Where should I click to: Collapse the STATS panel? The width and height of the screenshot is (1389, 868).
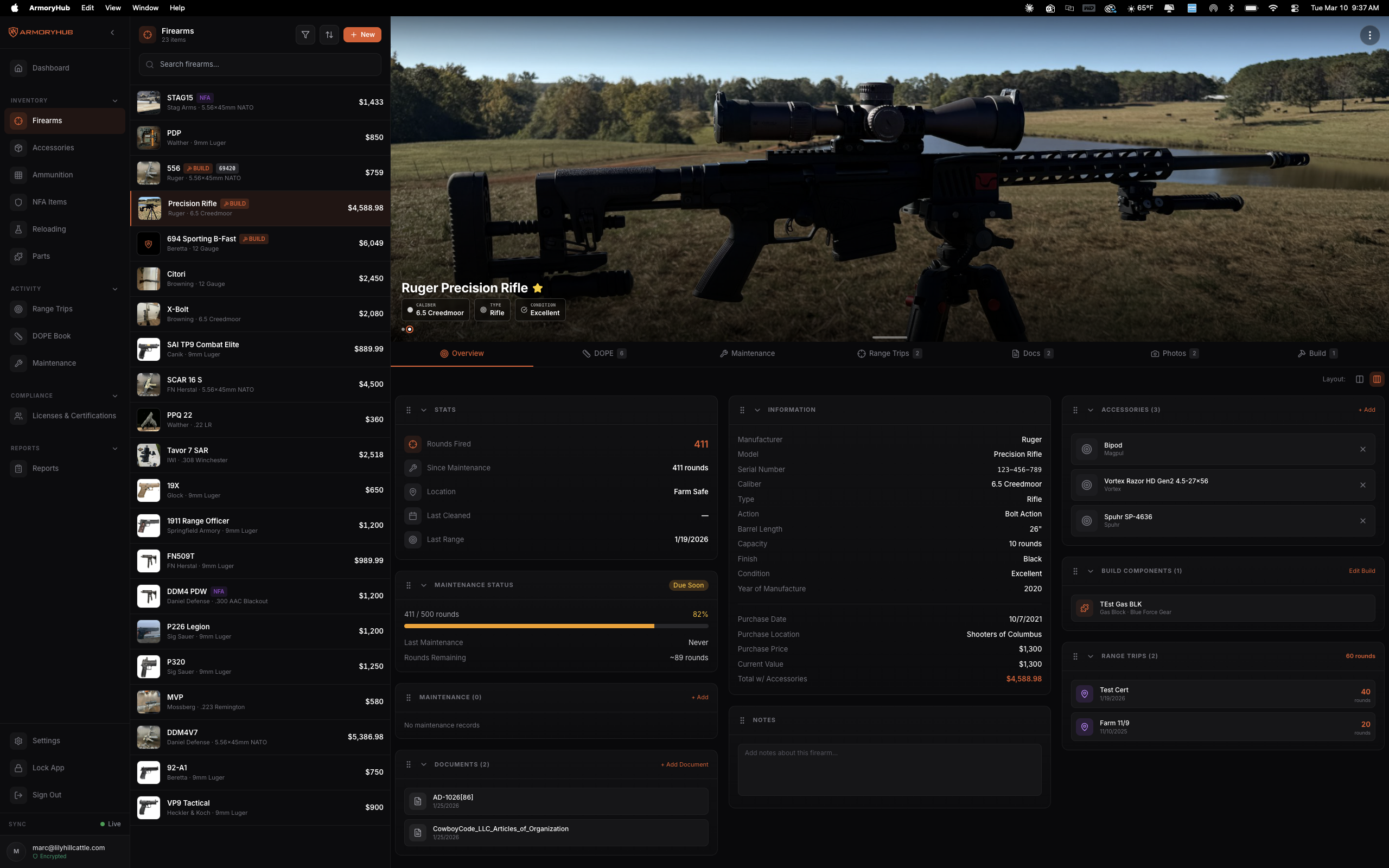tap(425, 410)
